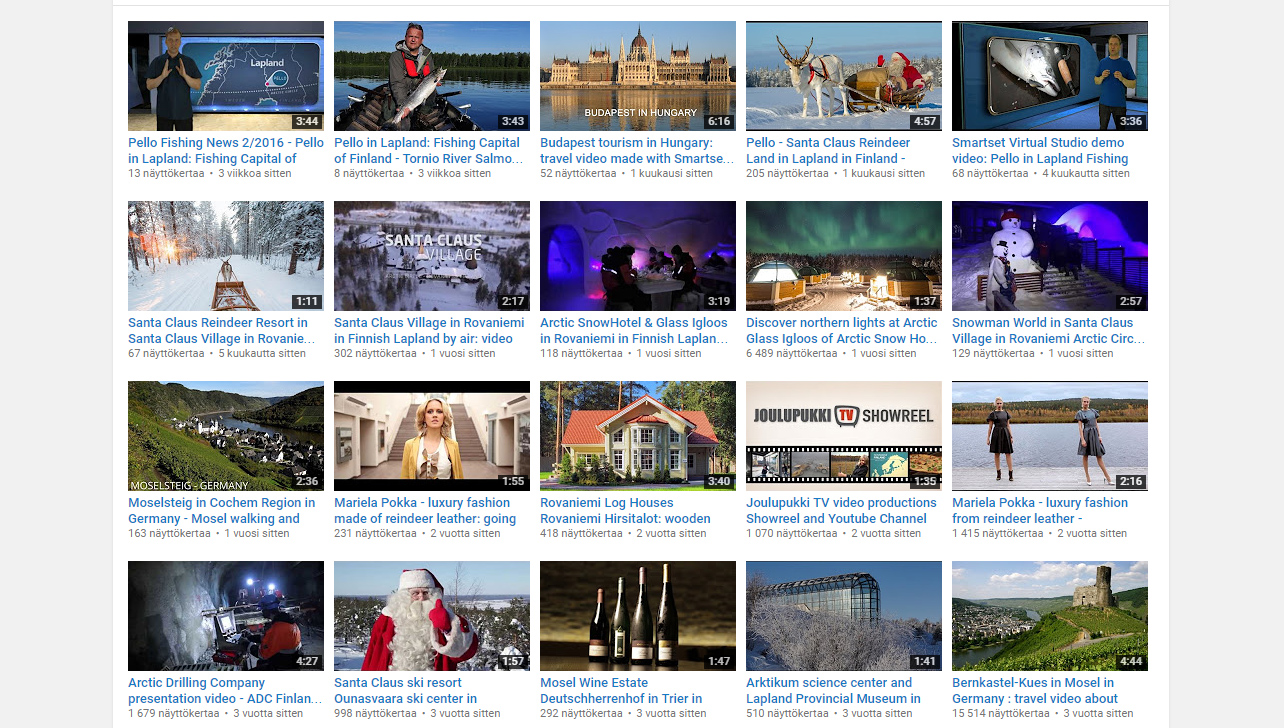Open the Santa Claus Reindeer Land thumbnail
Image resolution: width=1284 pixels, height=728 pixels.
pos(844,76)
